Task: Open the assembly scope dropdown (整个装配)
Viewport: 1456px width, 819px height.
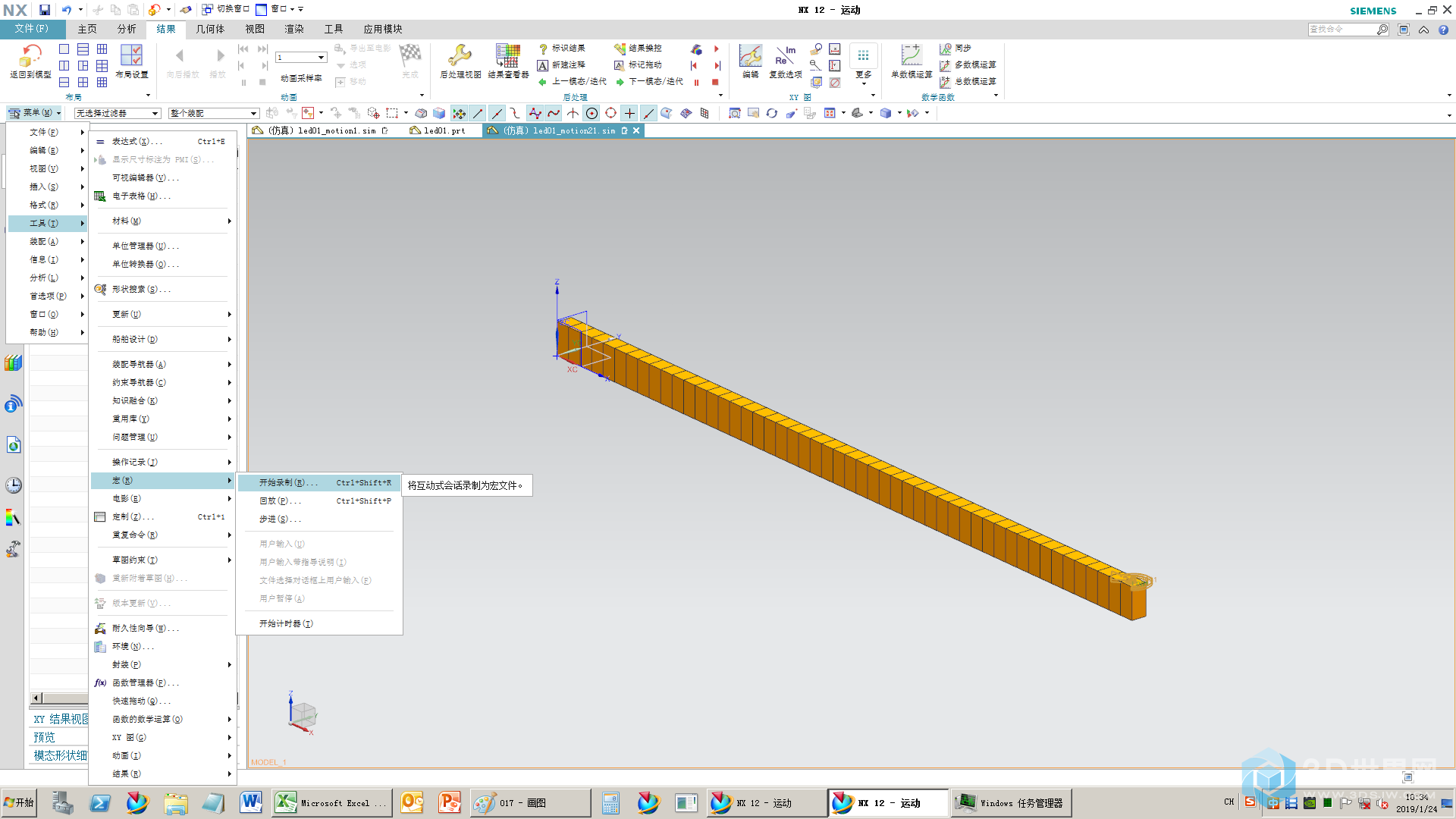Action: point(214,113)
